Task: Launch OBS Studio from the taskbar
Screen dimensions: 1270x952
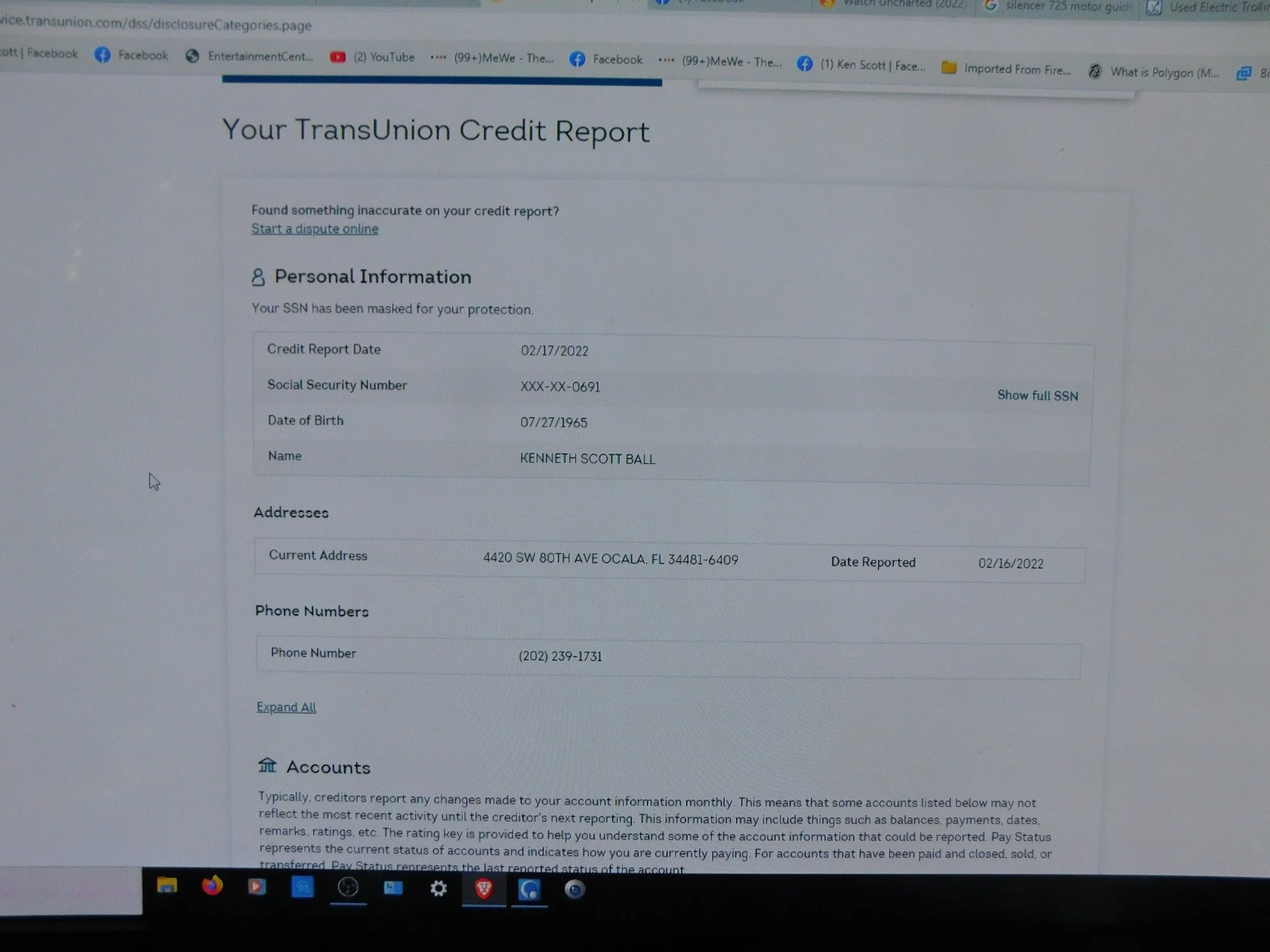Action: [x=348, y=888]
